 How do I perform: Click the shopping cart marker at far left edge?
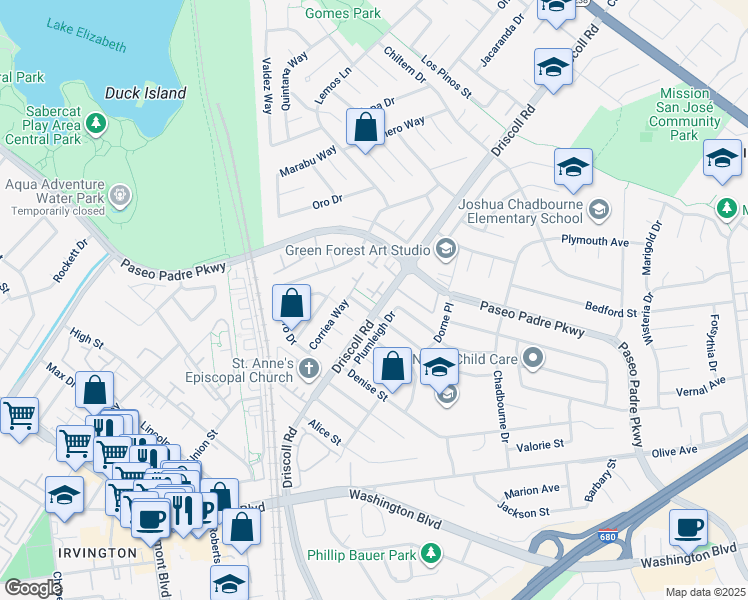pyautogui.click(x=18, y=416)
